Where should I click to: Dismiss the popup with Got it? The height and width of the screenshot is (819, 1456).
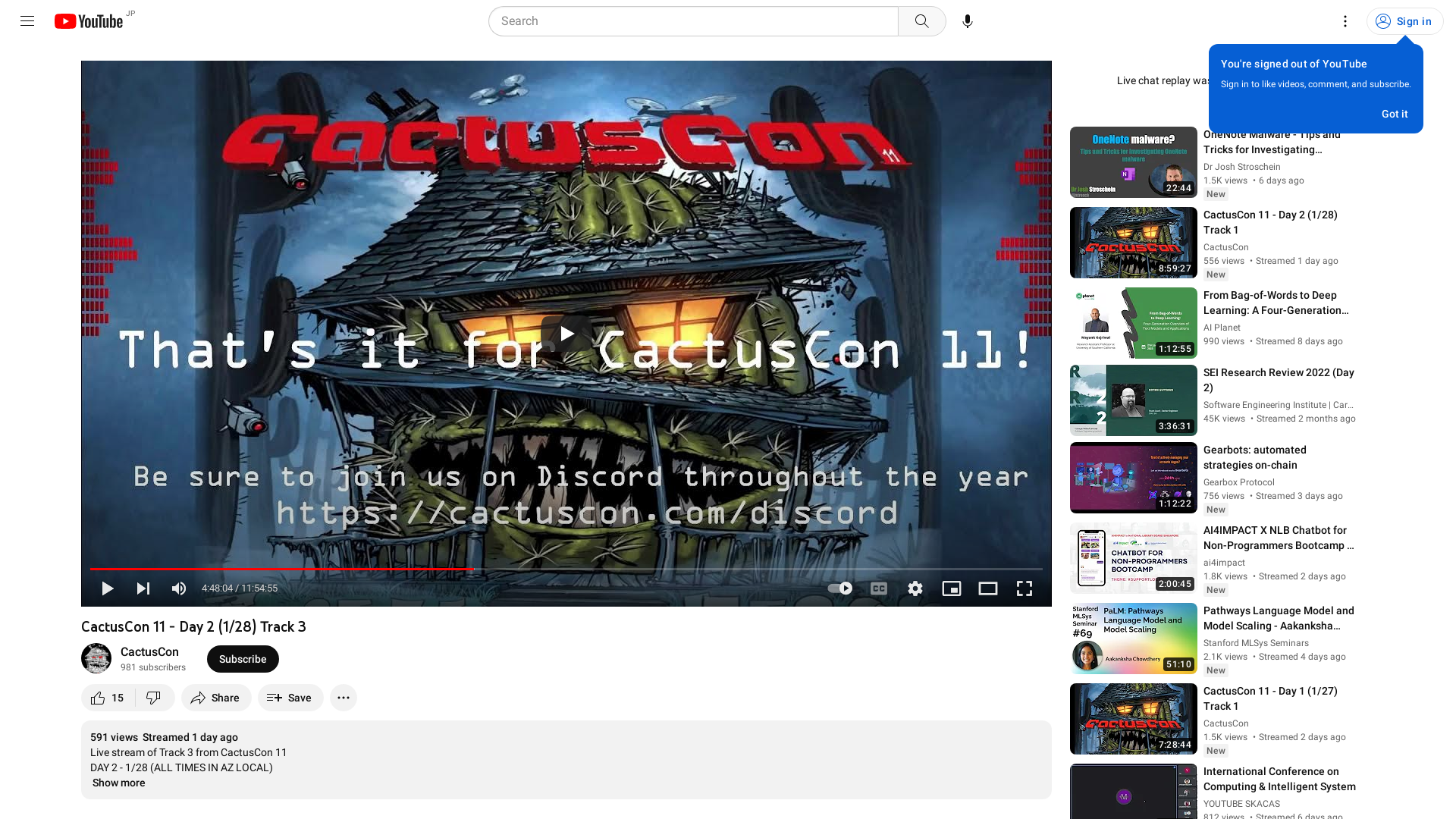point(1394,114)
